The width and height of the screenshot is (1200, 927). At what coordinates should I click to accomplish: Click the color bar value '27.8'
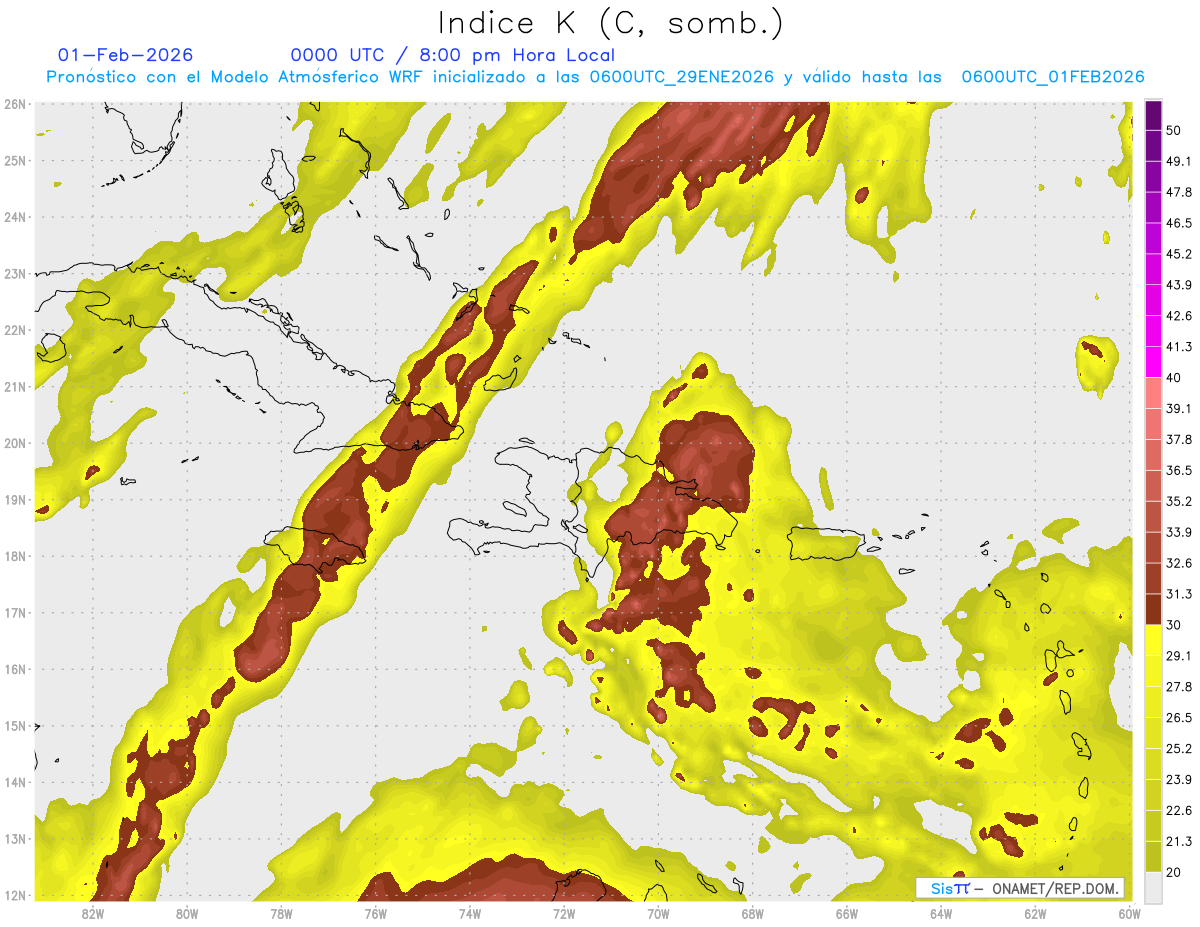click(x=1179, y=687)
